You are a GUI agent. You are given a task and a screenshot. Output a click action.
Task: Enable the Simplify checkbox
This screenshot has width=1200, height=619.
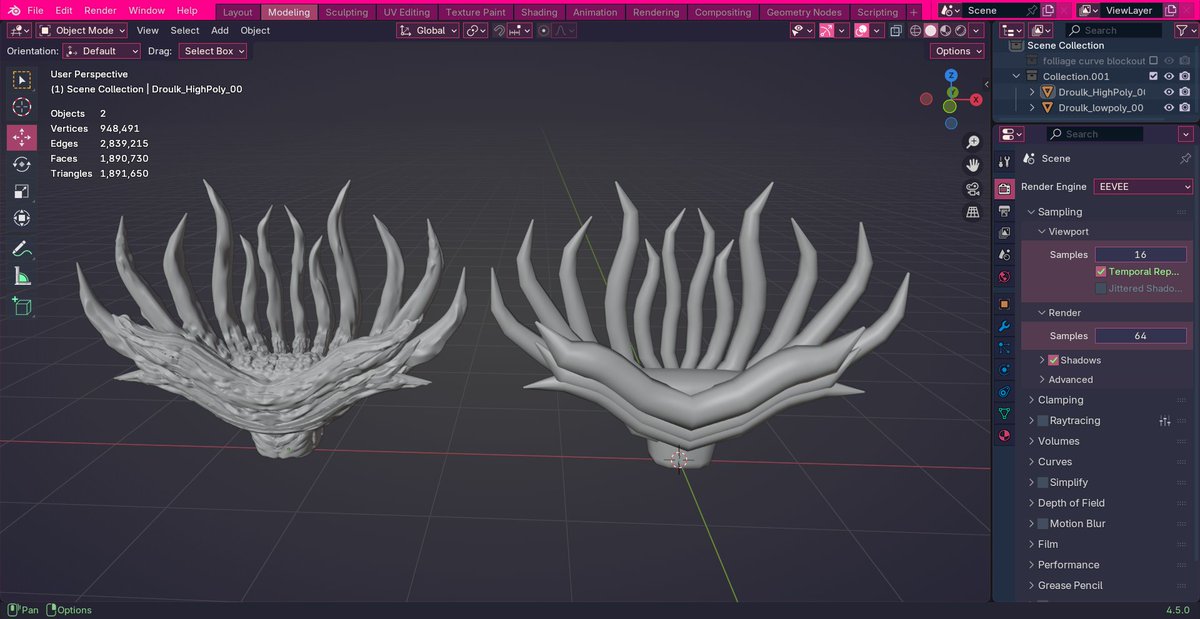pos(1043,482)
